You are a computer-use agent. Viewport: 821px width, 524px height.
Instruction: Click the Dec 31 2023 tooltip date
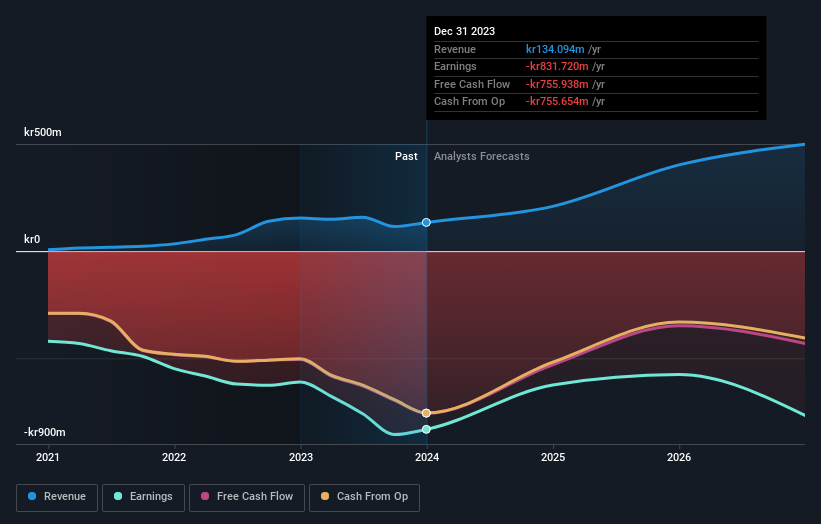click(x=464, y=31)
